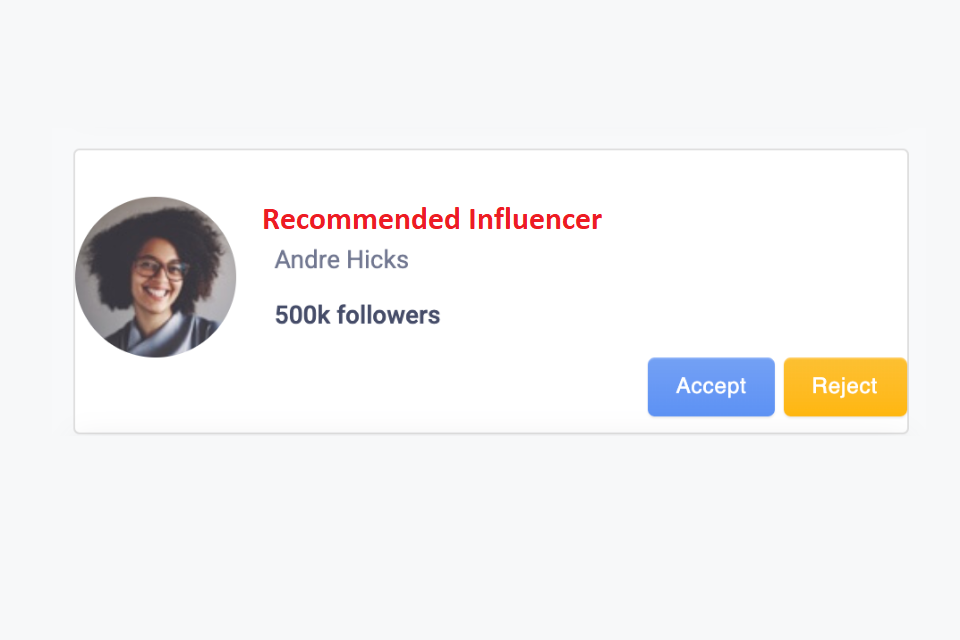
Task: Click the word followers below the name
Action: (389, 315)
